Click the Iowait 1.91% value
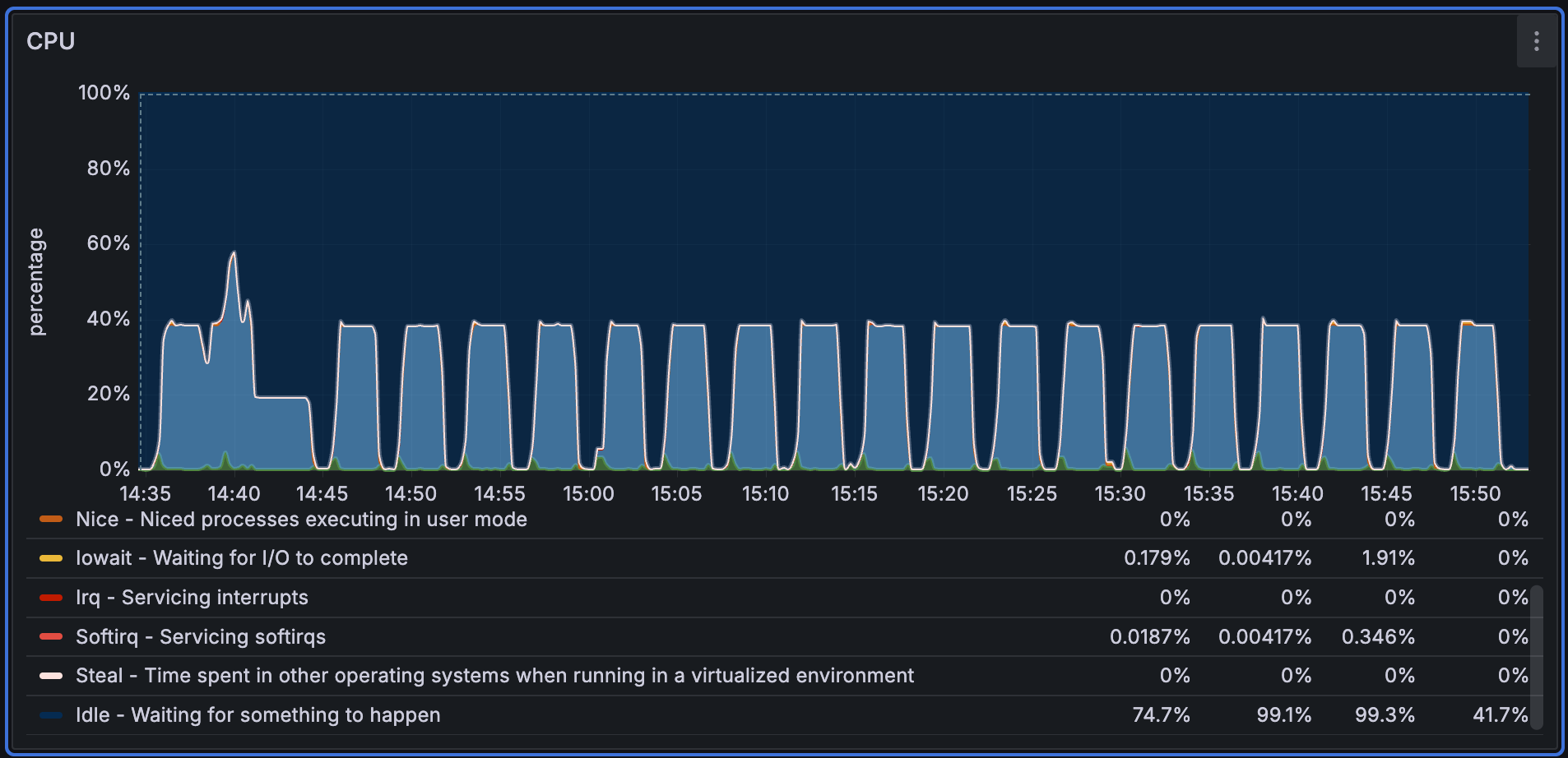Screen dimensions: 1568x758 [x=1390, y=557]
